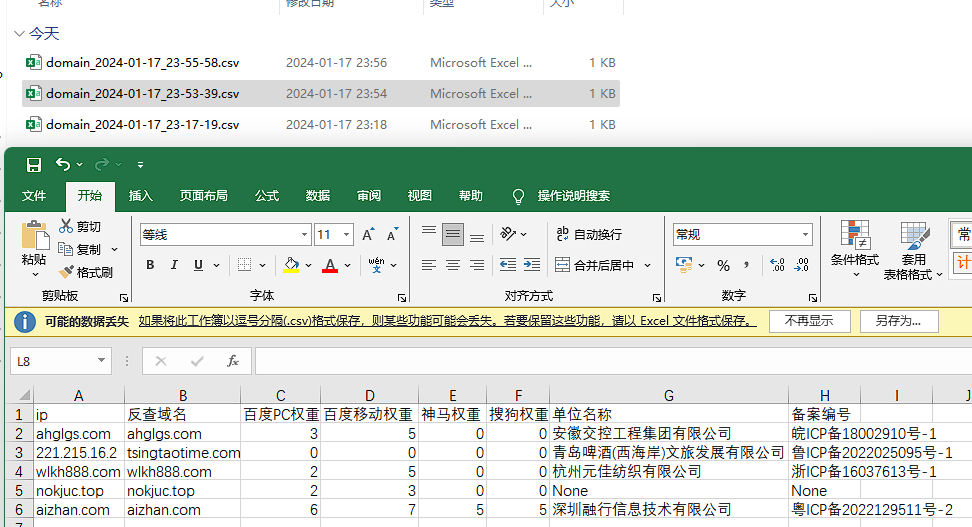The width and height of the screenshot is (972, 527).
Task: Click the Save icon in Excel
Action: [x=33, y=164]
